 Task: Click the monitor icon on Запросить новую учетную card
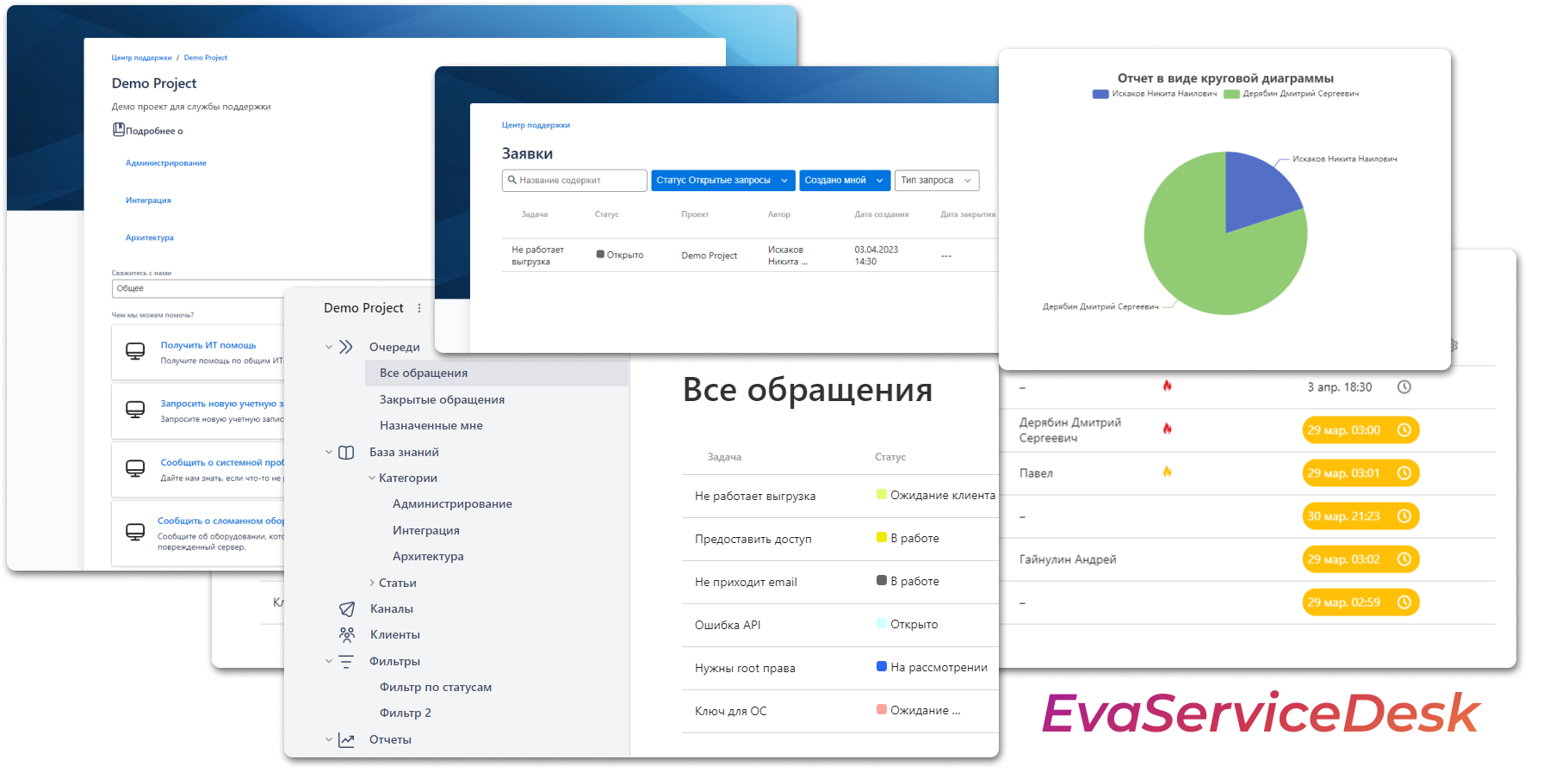[135, 410]
